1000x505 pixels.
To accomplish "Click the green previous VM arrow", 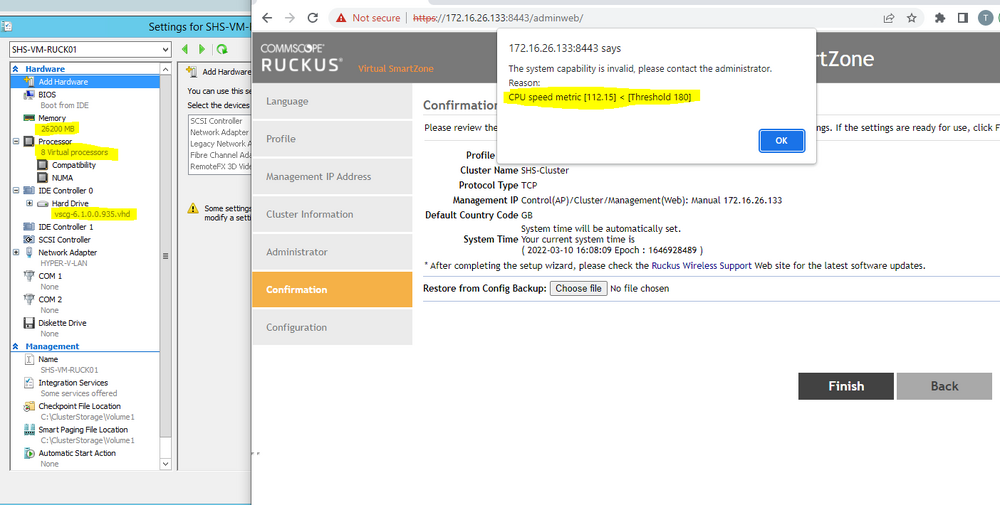I will 184,49.
